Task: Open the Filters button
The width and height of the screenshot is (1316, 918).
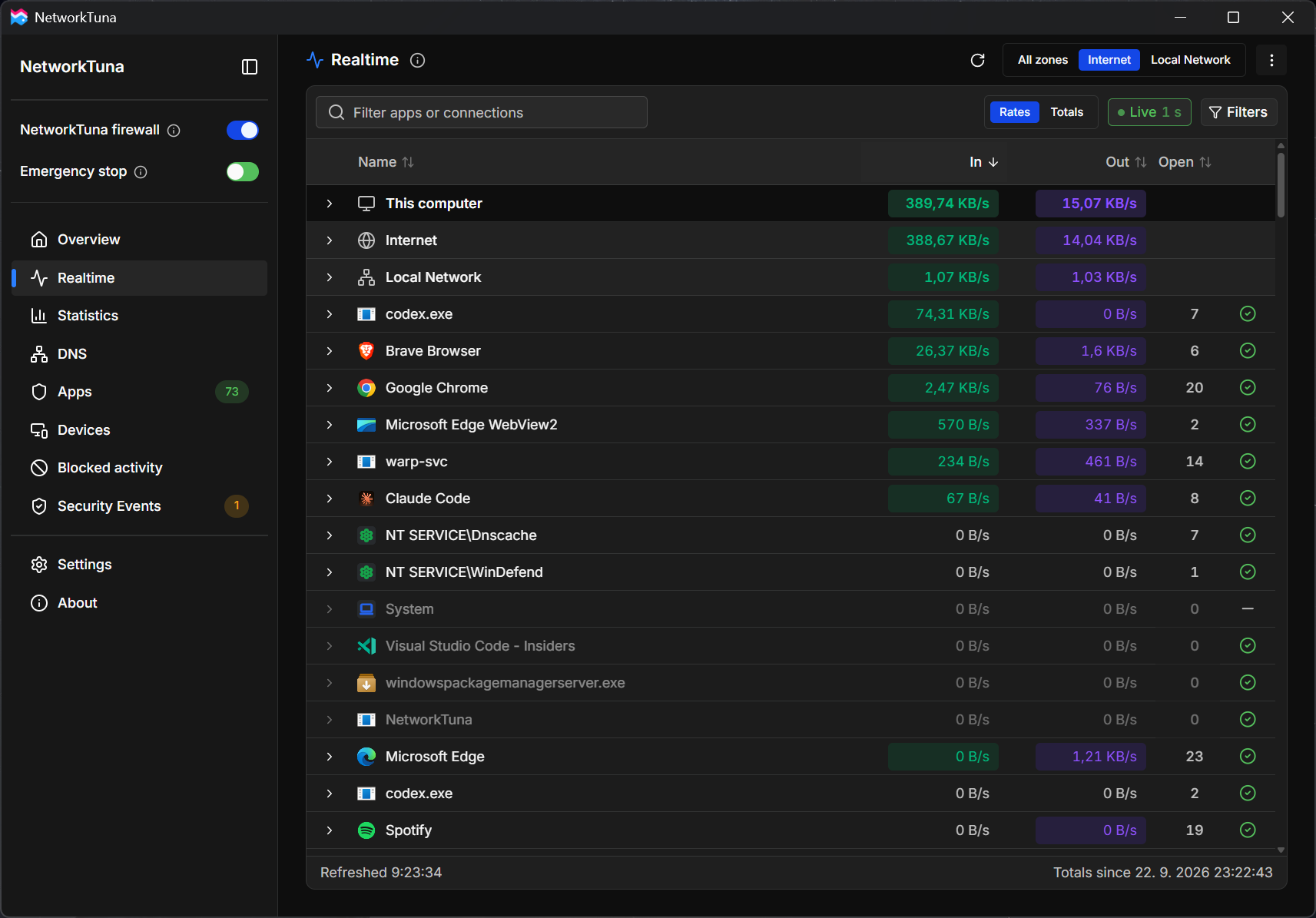Action: pos(1238,112)
